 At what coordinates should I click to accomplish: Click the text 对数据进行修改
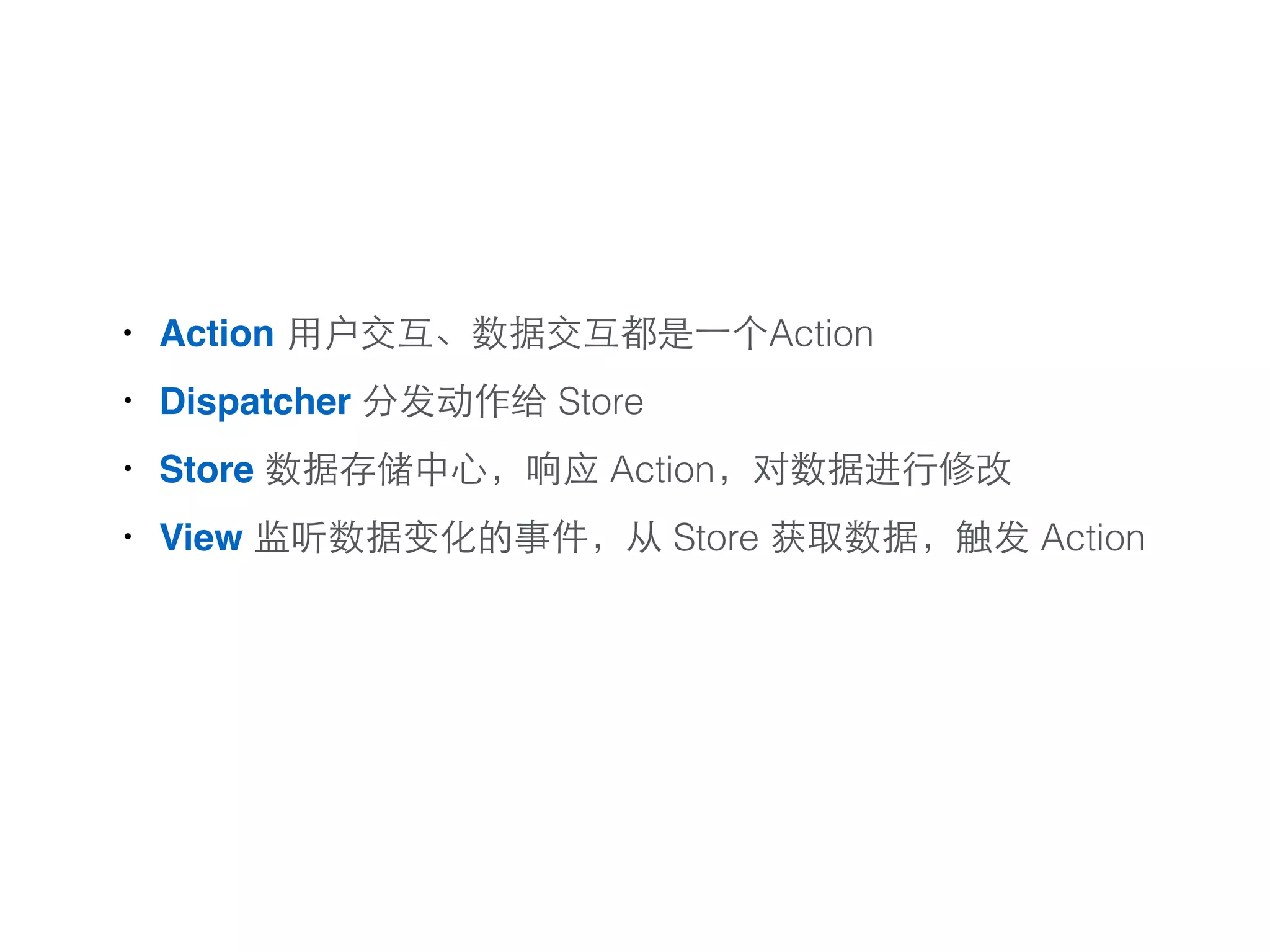tap(882, 469)
